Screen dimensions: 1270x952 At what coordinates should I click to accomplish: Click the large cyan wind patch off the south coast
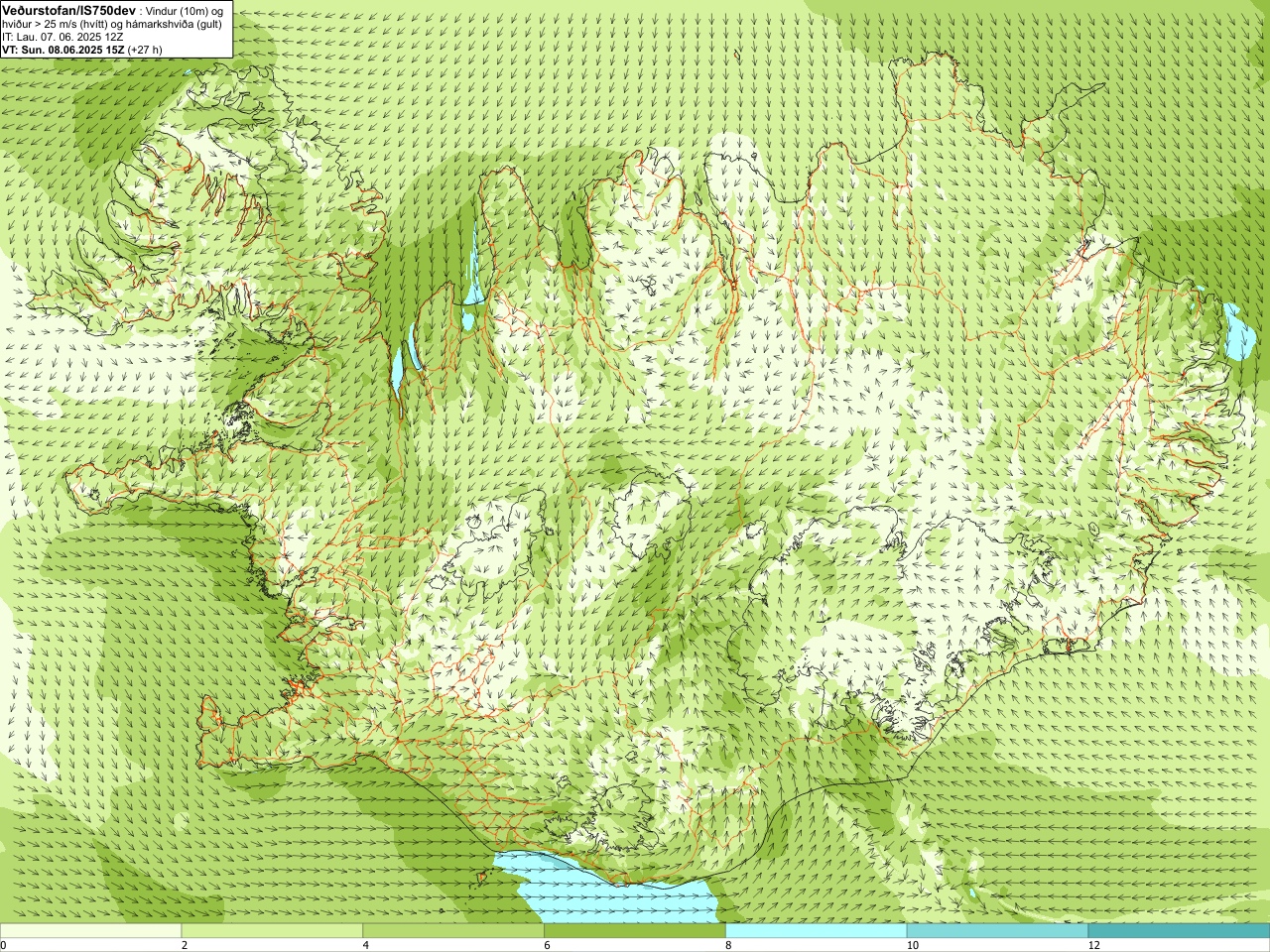tap(615, 892)
